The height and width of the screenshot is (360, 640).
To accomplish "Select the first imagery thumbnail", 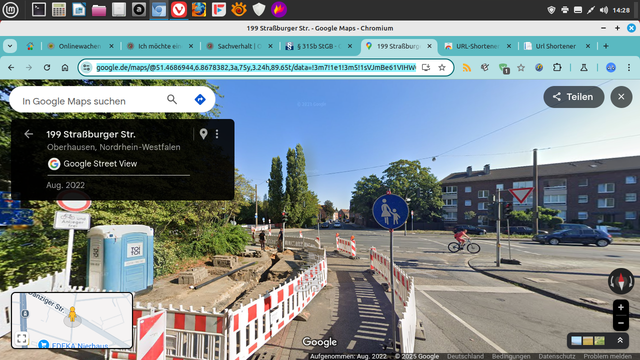I will click(x=576, y=340).
